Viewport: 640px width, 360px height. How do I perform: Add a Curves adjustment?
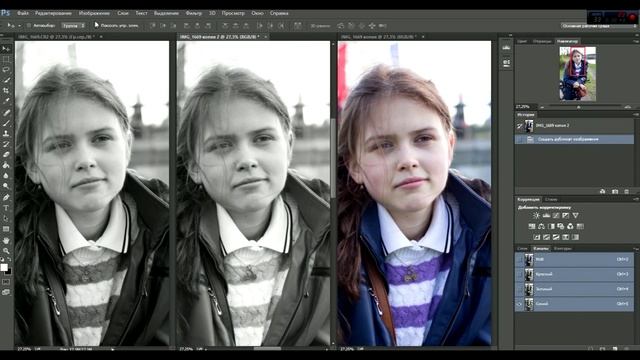pyautogui.click(x=556, y=216)
